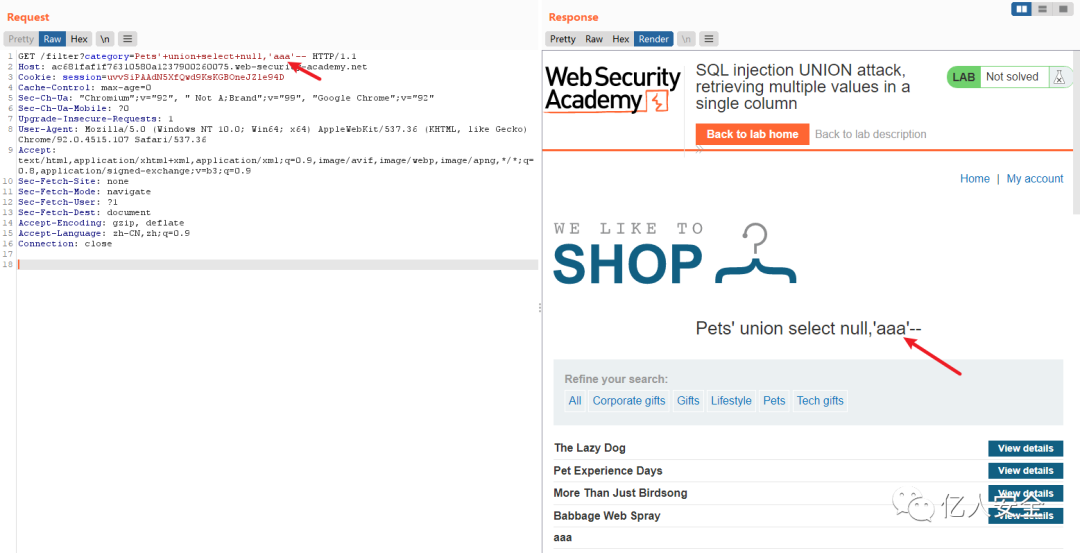This screenshot has width=1080, height=553.
Task: Click The Lazy Dog product name
Action: 590,448
